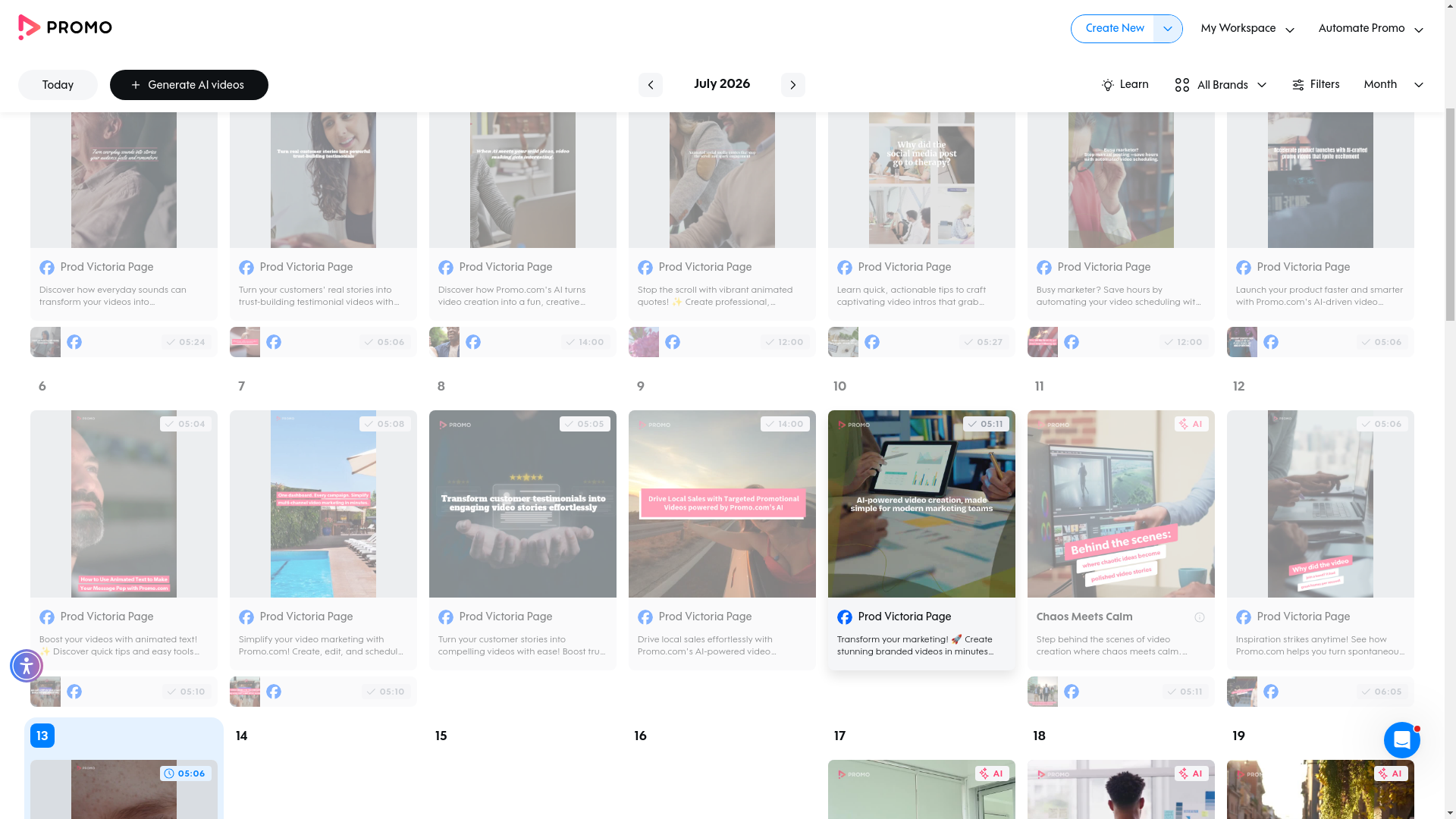The width and height of the screenshot is (1456, 819).
Task: Click caption 'Discover how Promo.com's AI turns'
Action: (512, 296)
